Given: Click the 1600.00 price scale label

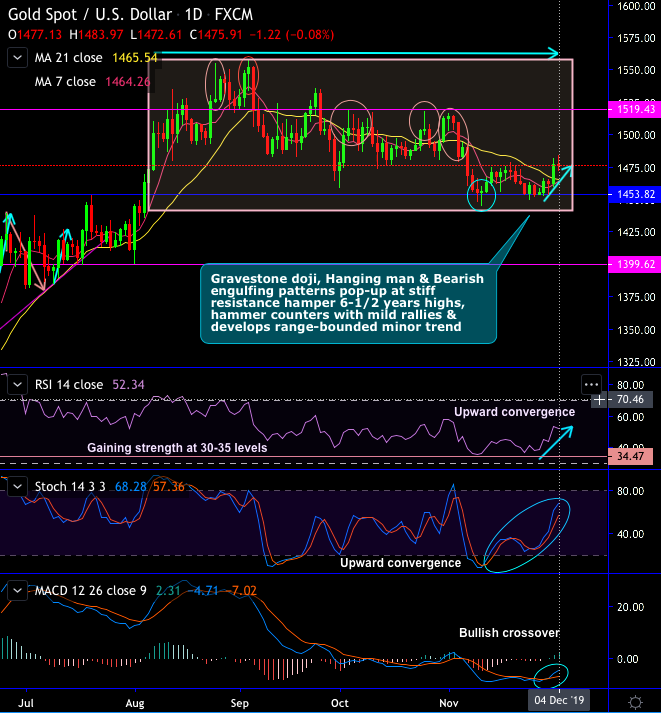Looking at the screenshot, I should (636, 6).
